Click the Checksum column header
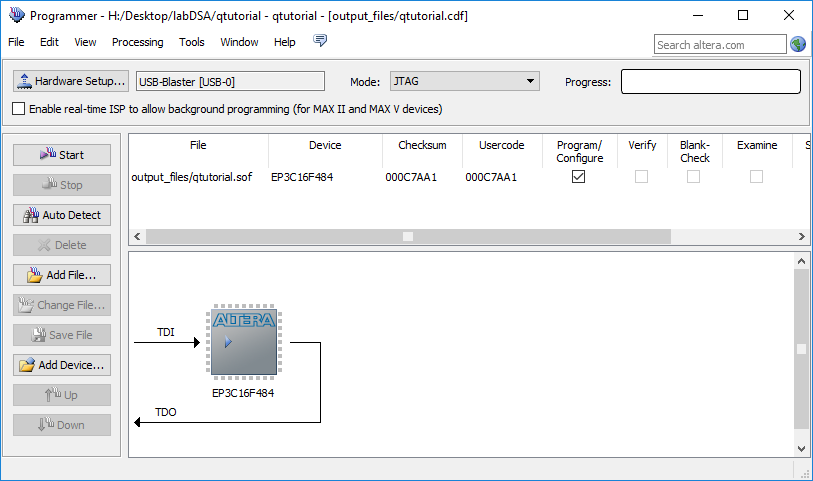 pos(422,145)
